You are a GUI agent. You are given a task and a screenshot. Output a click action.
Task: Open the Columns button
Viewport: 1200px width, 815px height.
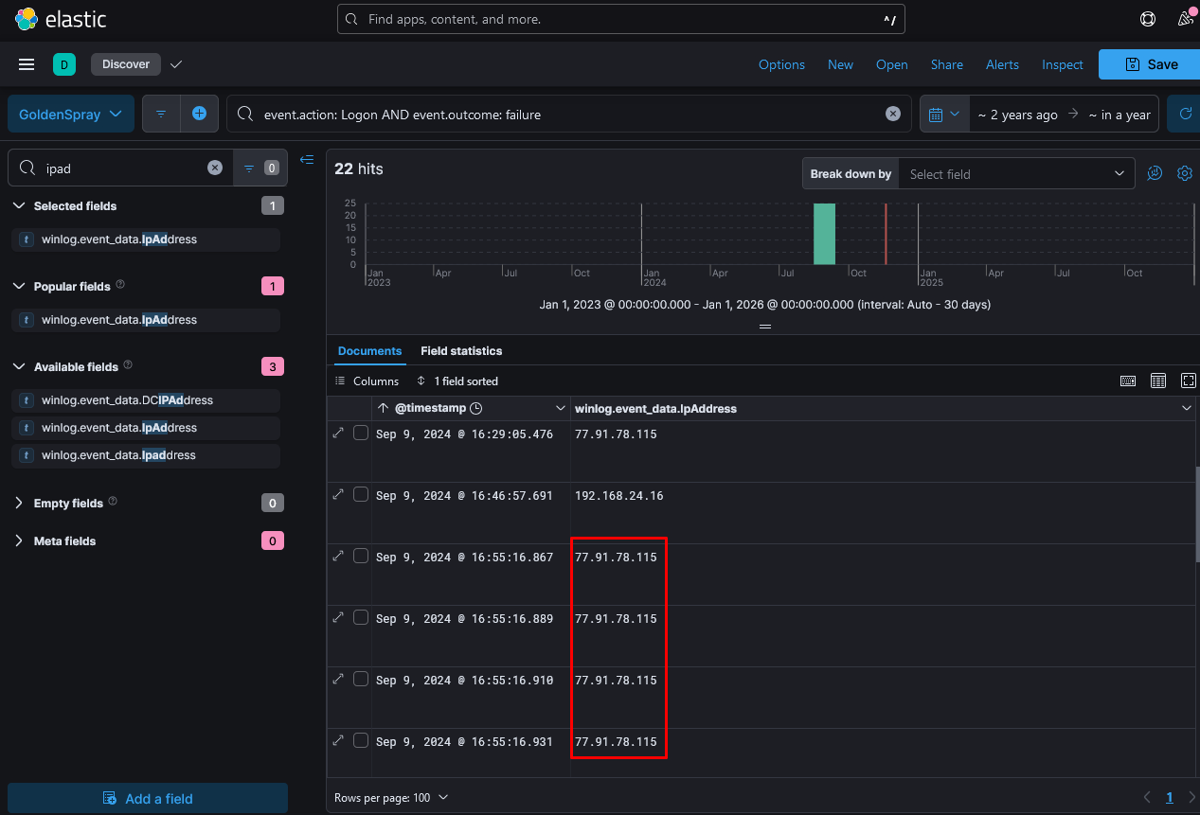tap(367, 381)
